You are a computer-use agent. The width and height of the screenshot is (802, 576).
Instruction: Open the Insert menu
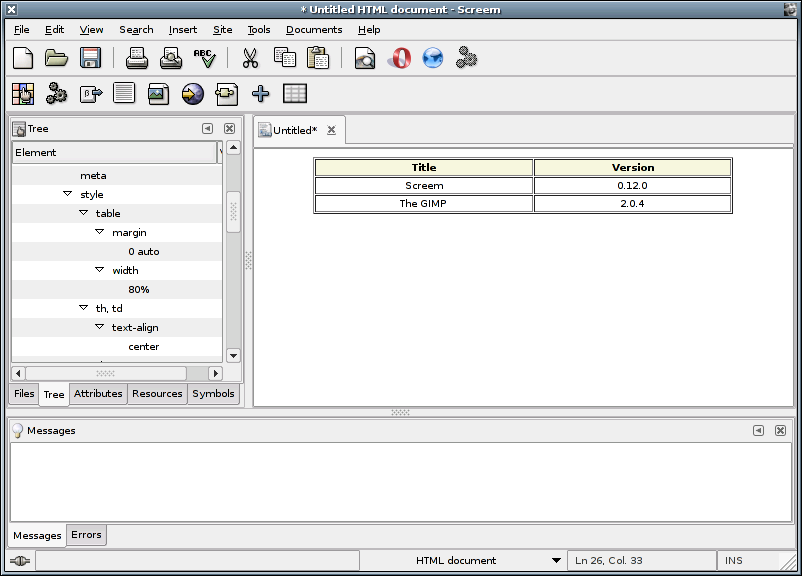(x=183, y=30)
